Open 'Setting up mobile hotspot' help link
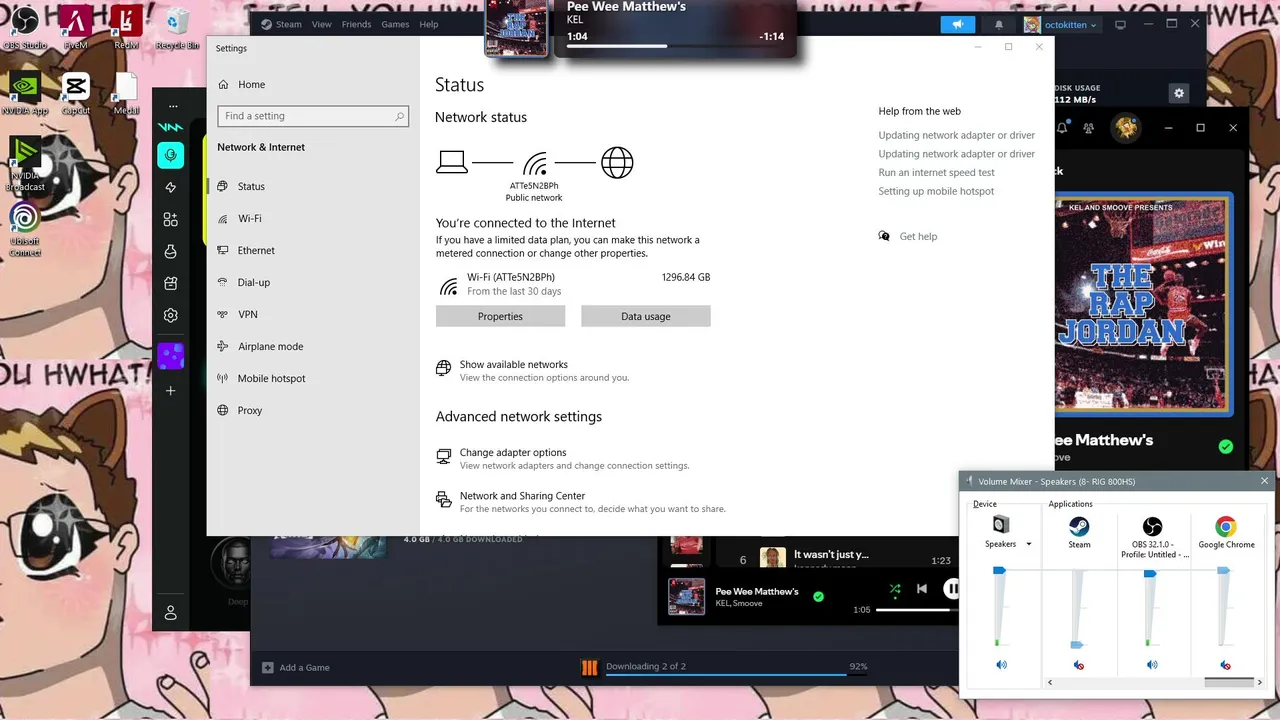Screen dimensions: 1280x720 click(936, 191)
